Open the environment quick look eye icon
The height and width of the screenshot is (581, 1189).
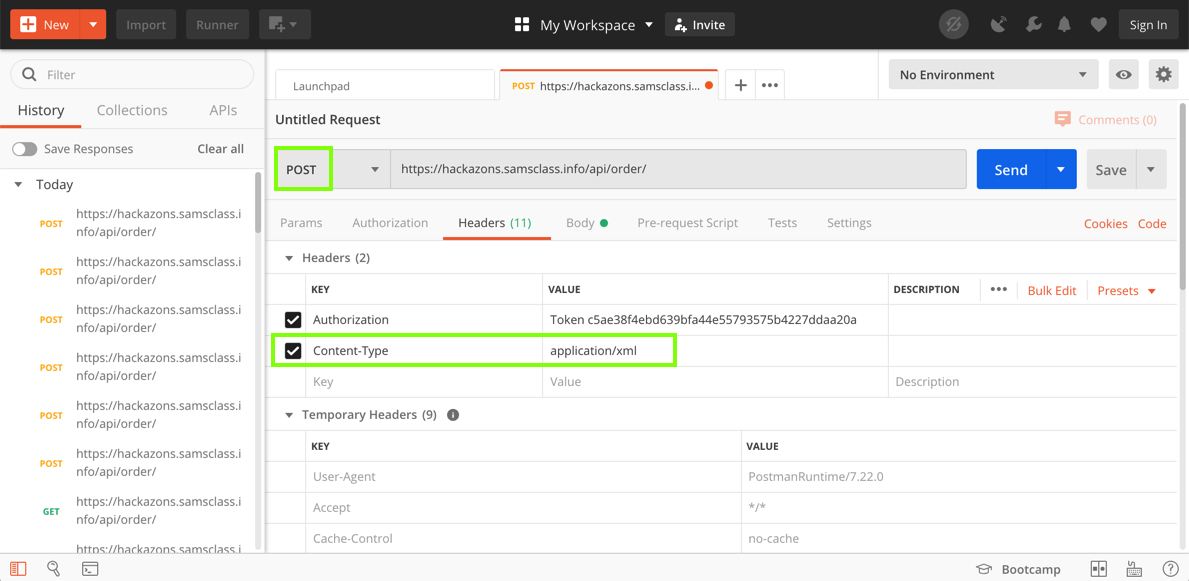[x=1124, y=75]
